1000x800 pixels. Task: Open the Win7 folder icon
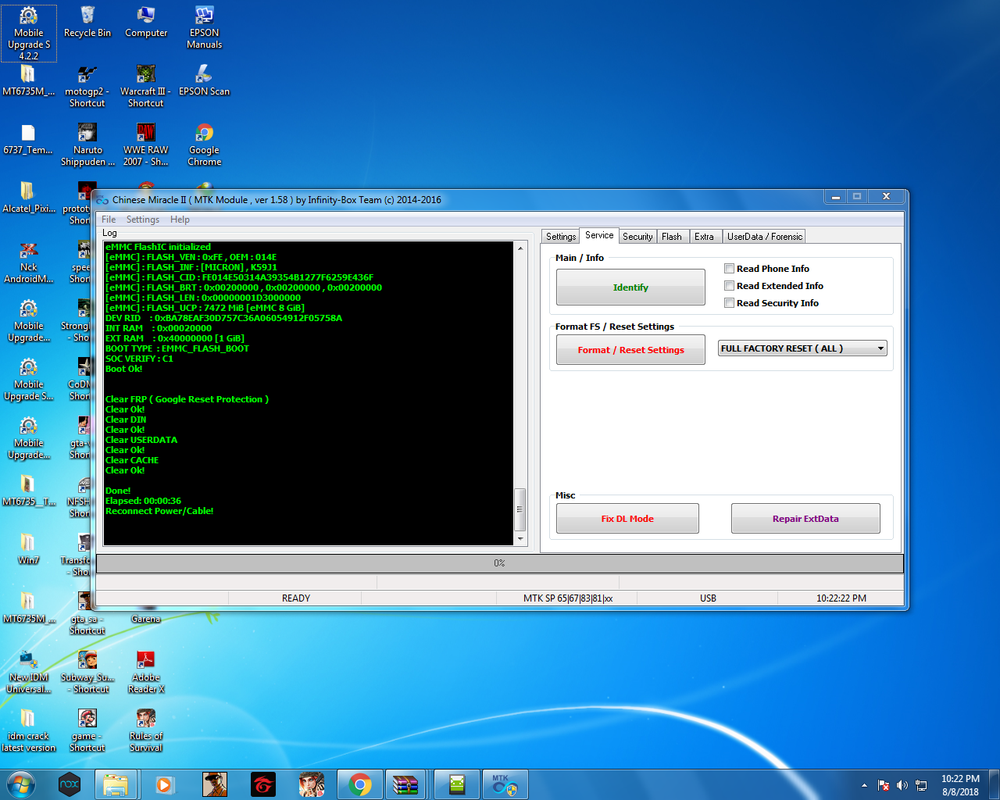[28, 550]
